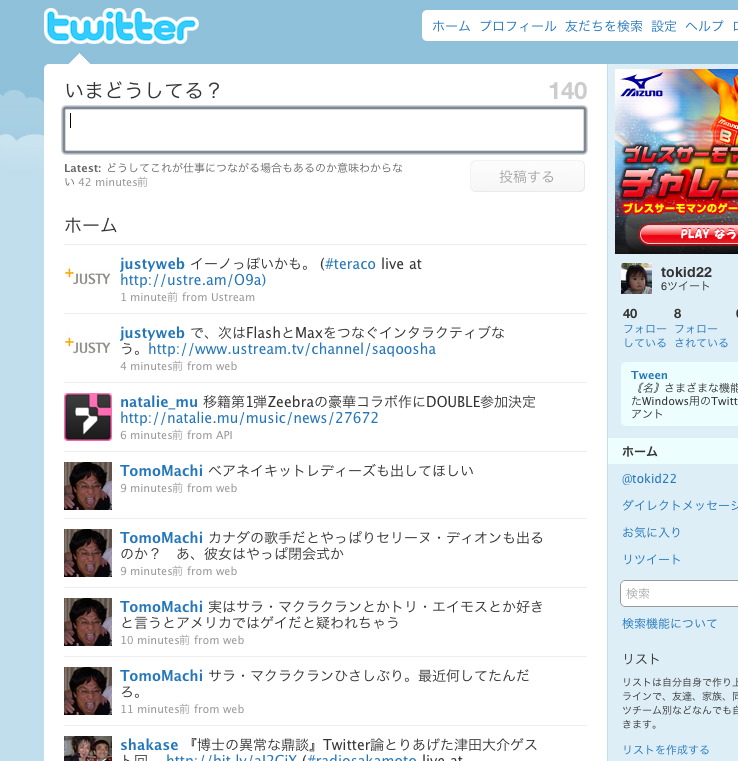
Task: Open the 検索機能について link
Action: tap(670, 623)
